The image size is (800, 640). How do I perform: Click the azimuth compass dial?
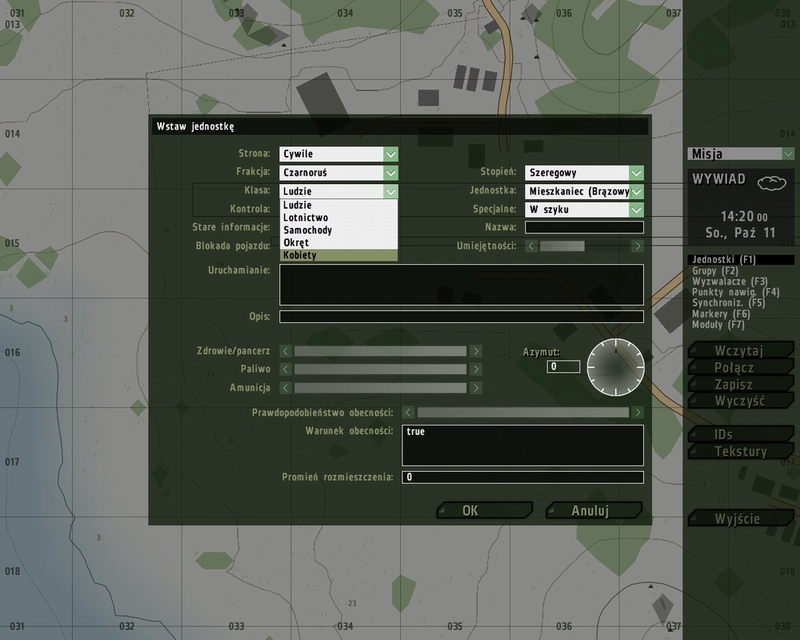(x=616, y=367)
